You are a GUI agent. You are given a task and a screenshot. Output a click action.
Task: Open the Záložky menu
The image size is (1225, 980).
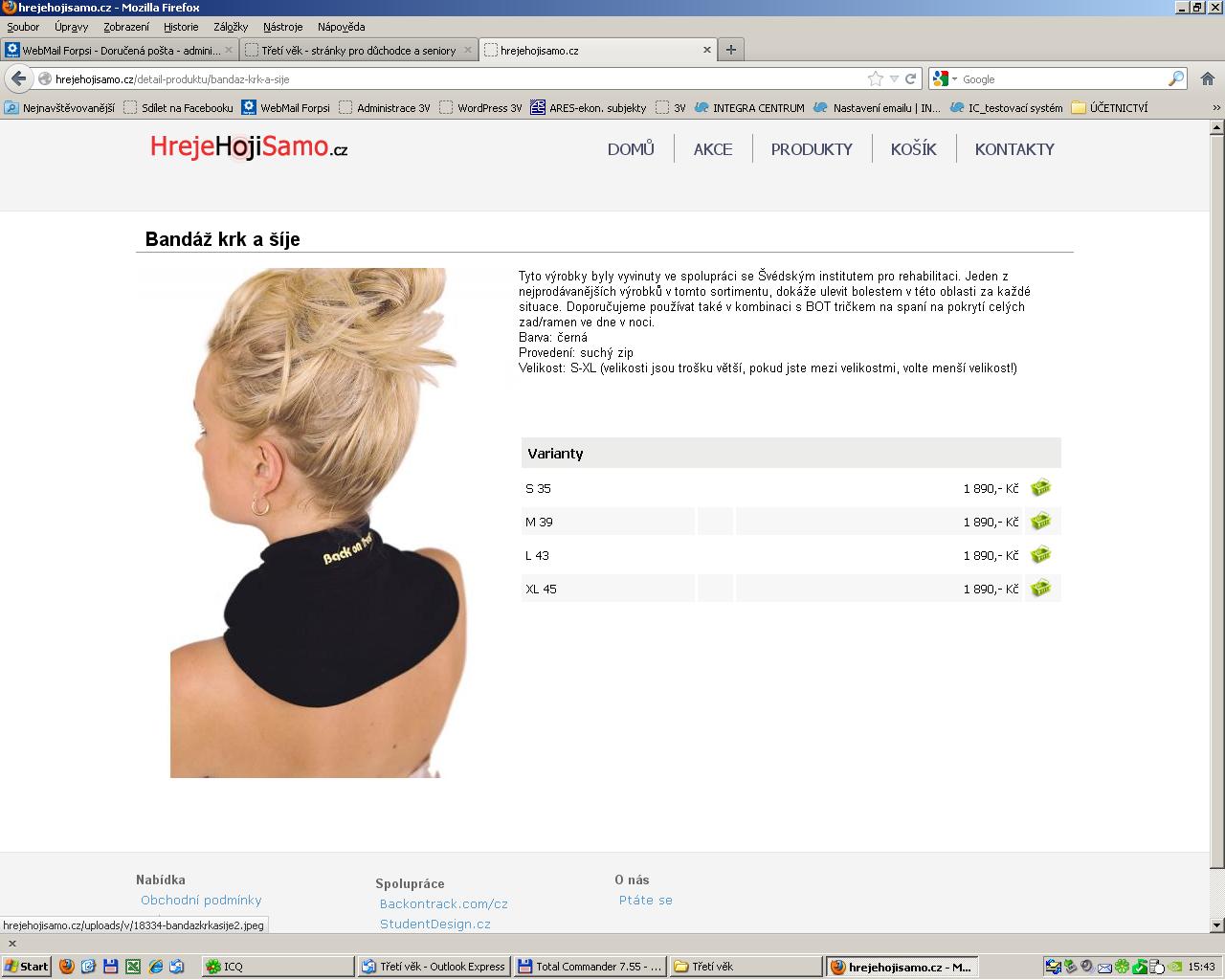[231, 27]
